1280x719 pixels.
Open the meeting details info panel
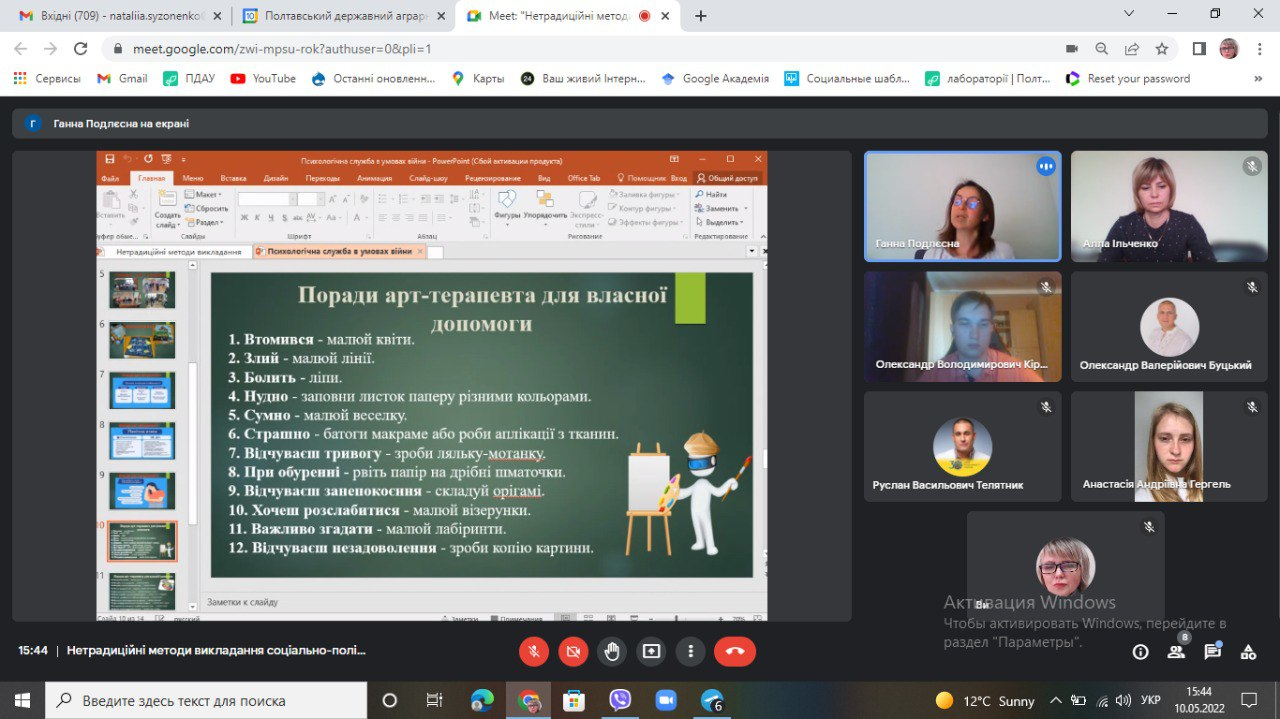click(x=1140, y=652)
